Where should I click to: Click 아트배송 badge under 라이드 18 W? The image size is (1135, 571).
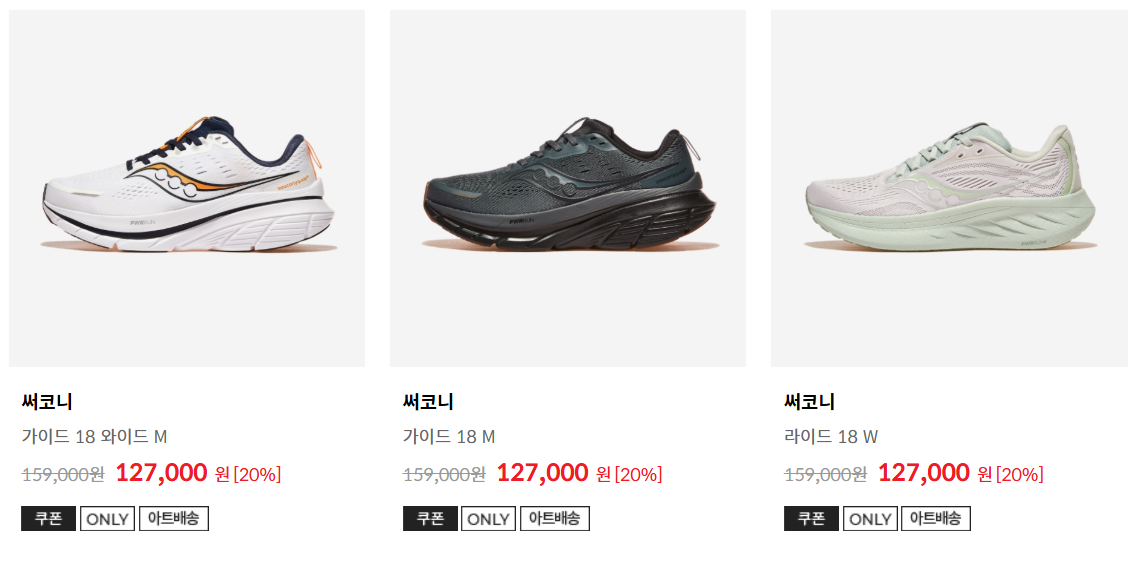(936, 519)
